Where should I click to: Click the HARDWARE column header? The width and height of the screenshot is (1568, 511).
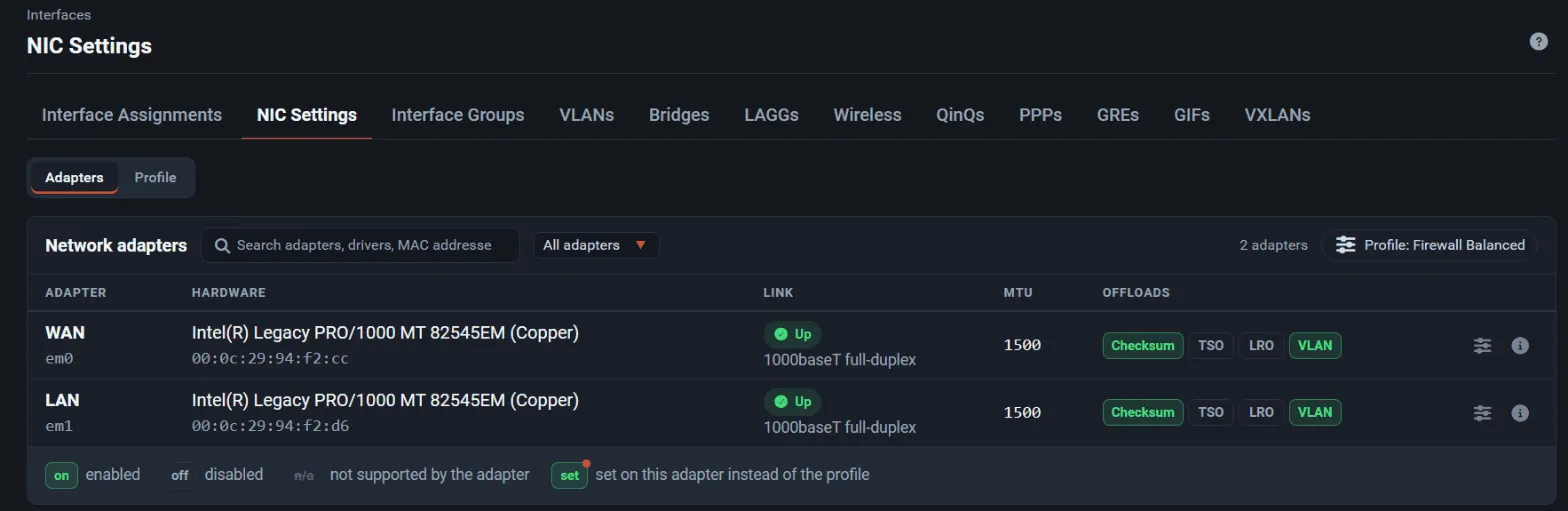pos(229,293)
